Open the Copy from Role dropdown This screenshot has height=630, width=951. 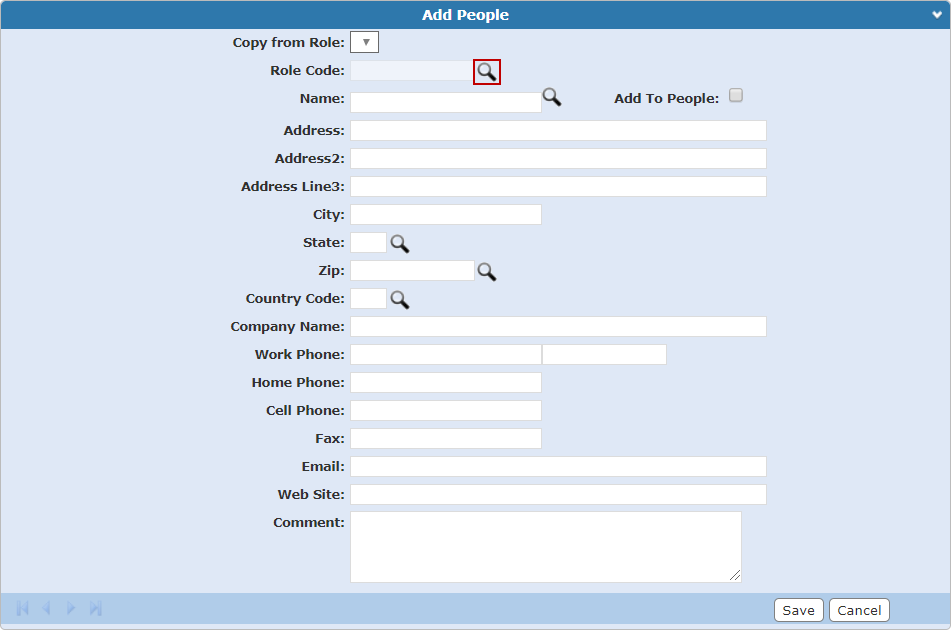click(365, 42)
